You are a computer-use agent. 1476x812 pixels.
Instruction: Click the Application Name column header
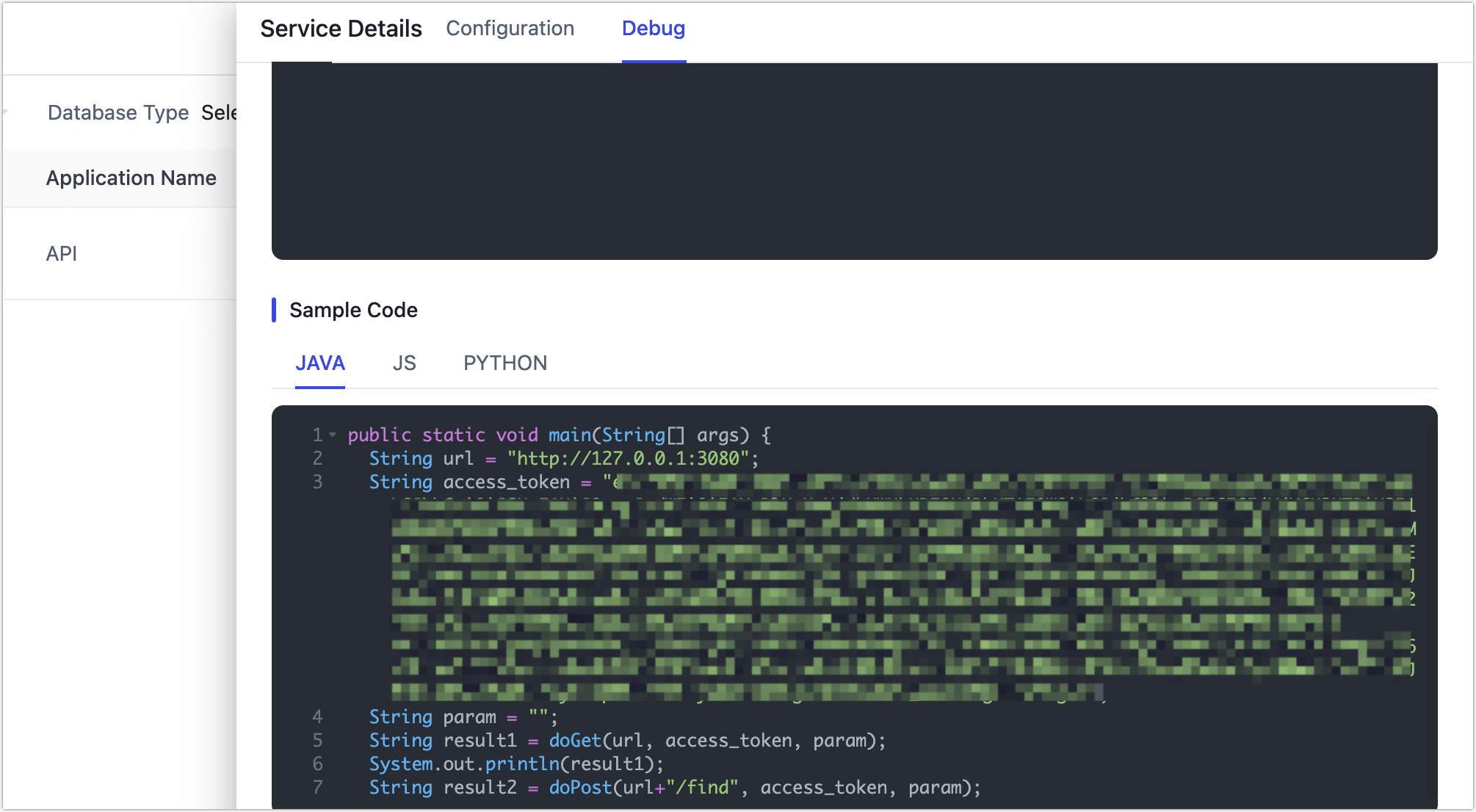point(131,178)
